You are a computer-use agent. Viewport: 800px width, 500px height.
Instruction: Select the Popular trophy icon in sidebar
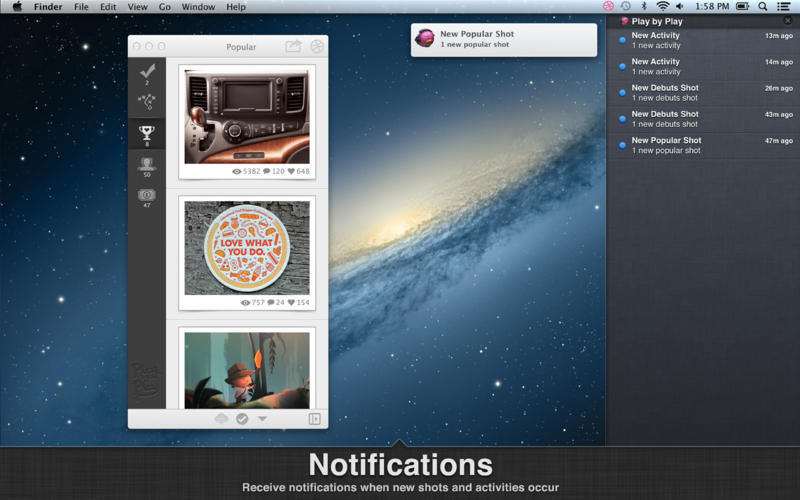click(147, 134)
